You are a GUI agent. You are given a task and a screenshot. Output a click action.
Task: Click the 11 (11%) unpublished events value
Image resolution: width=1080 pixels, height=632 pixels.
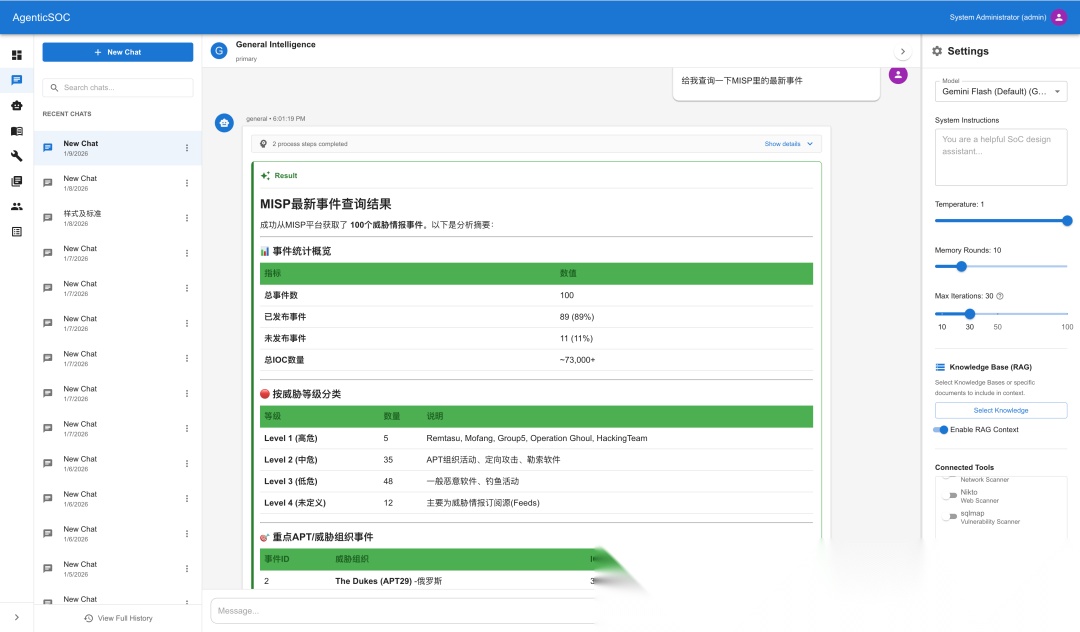tap(576, 338)
